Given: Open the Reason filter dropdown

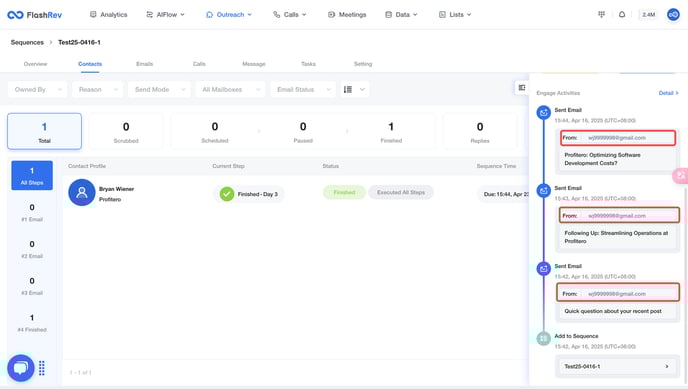Looking at the screenshot, I should 97,89.
